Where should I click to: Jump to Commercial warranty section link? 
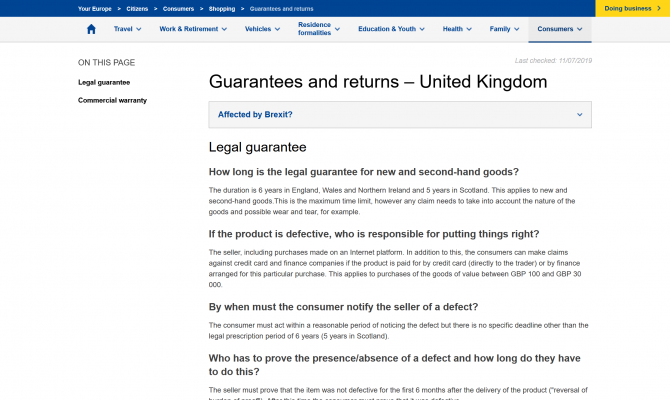point(112,100)
